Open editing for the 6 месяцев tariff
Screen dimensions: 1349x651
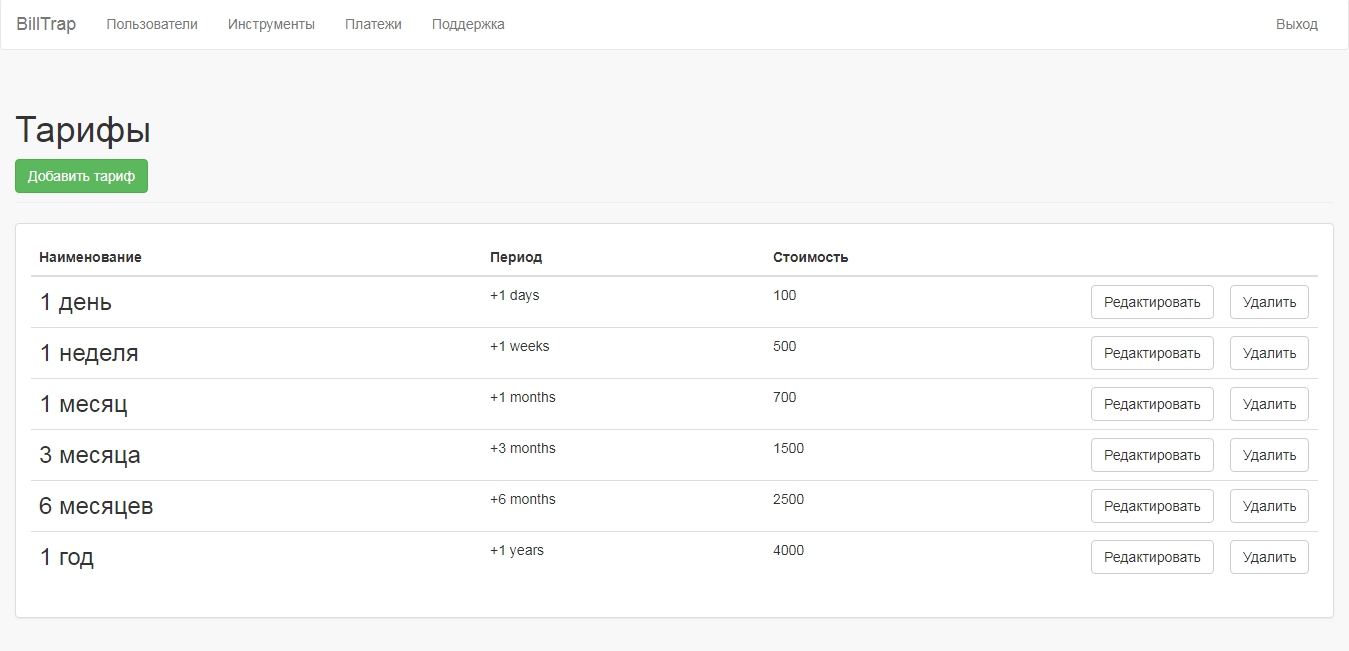(1151, 506)
